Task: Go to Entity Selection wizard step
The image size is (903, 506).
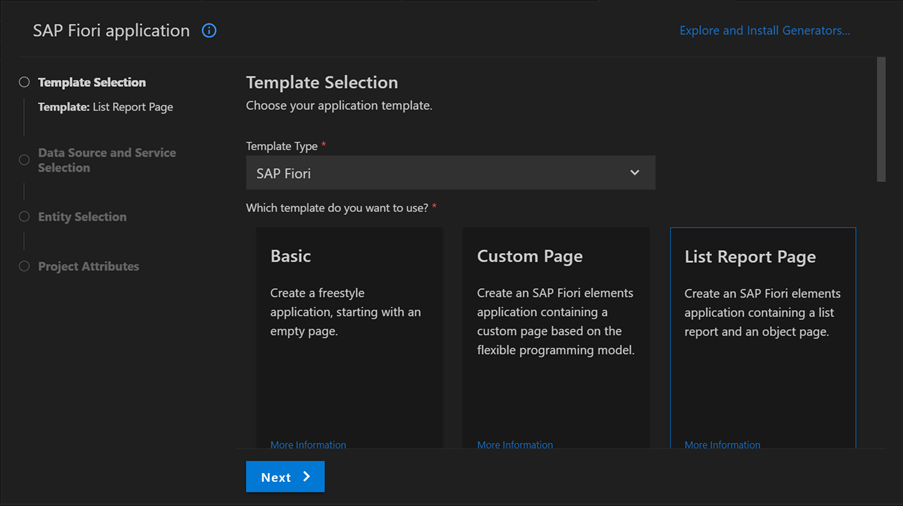Action: point(82,216)
